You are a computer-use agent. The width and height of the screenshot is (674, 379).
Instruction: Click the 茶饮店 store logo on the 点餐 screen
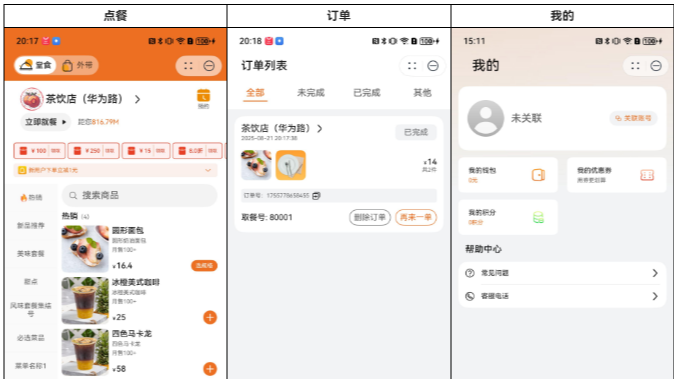(x=32, y=99)
